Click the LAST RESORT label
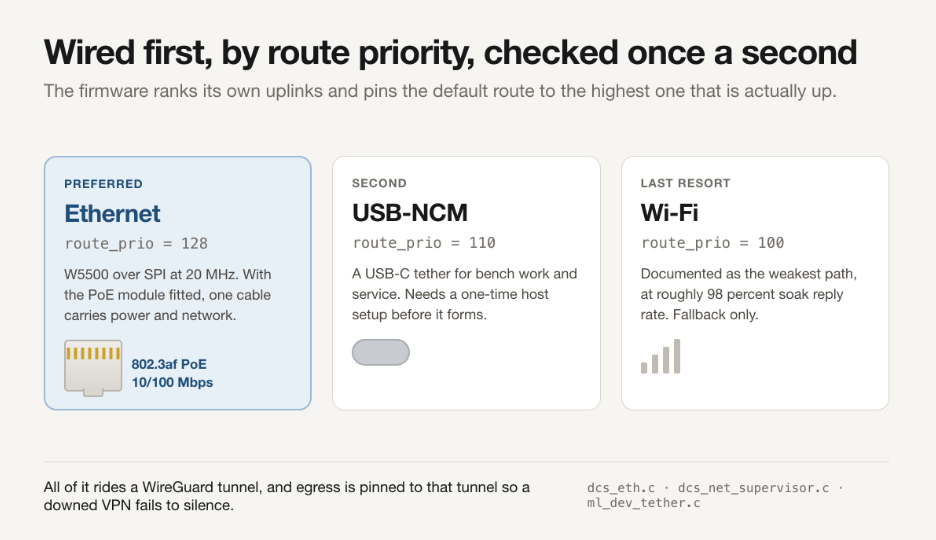This screenshot has height=540, width=936. pos(685,183)
